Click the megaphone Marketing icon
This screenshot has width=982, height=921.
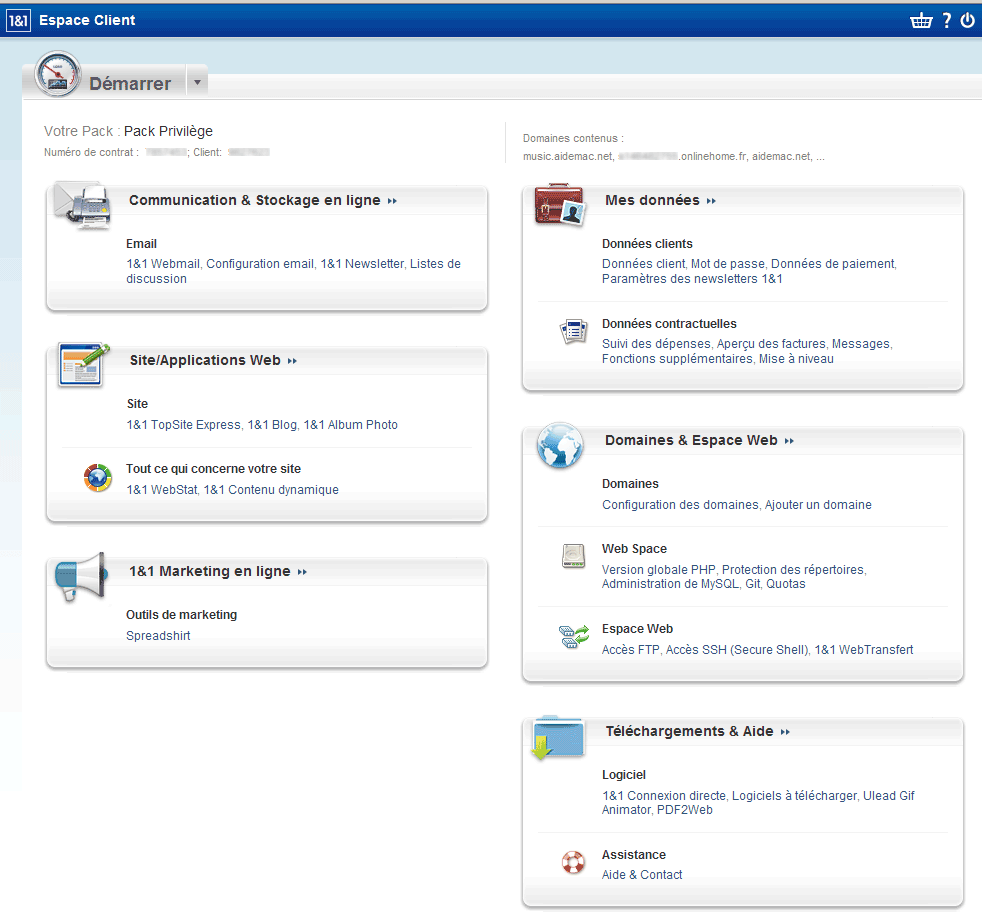(x=80, y=576)
